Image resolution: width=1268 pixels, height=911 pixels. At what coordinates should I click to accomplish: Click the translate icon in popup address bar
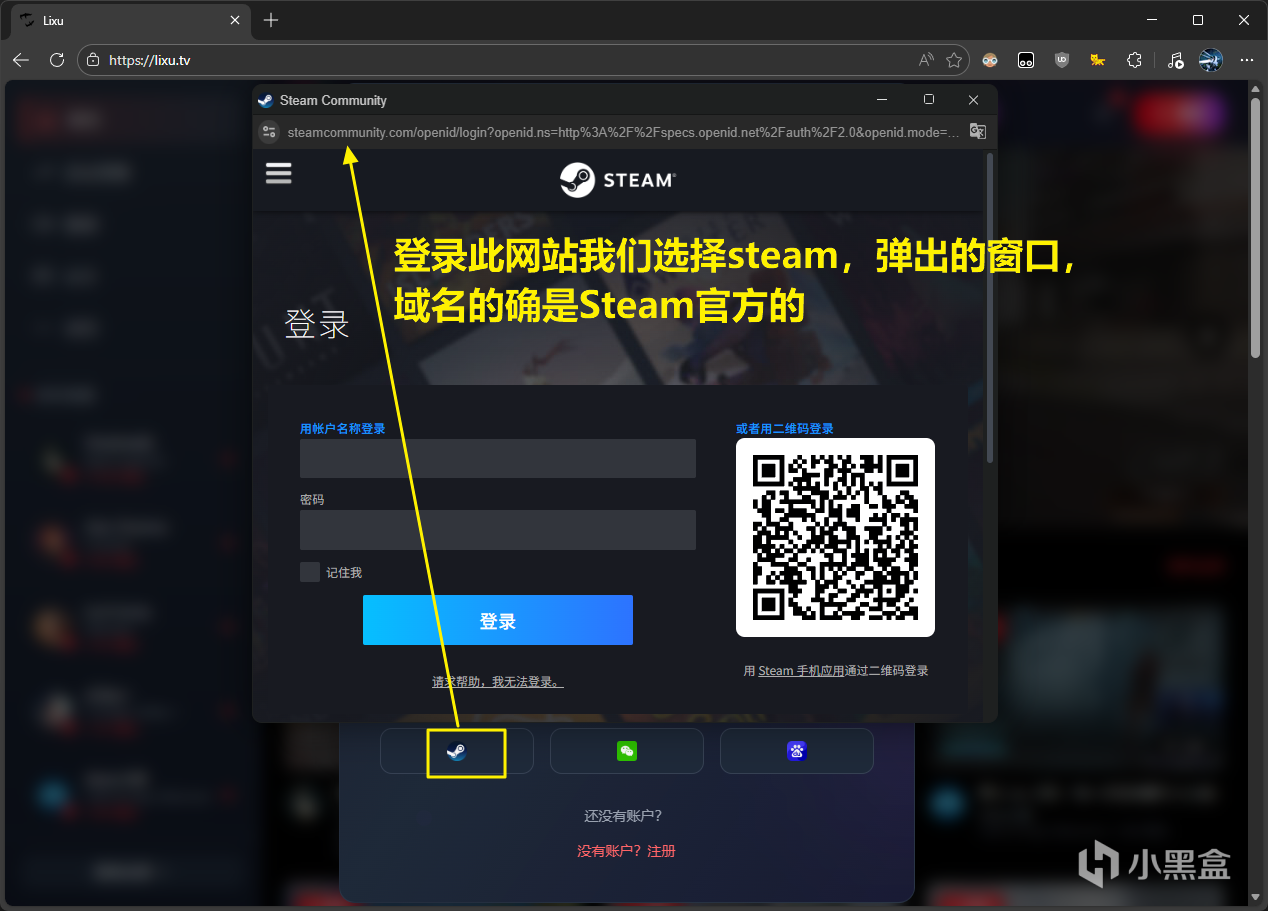click(977, 132)
